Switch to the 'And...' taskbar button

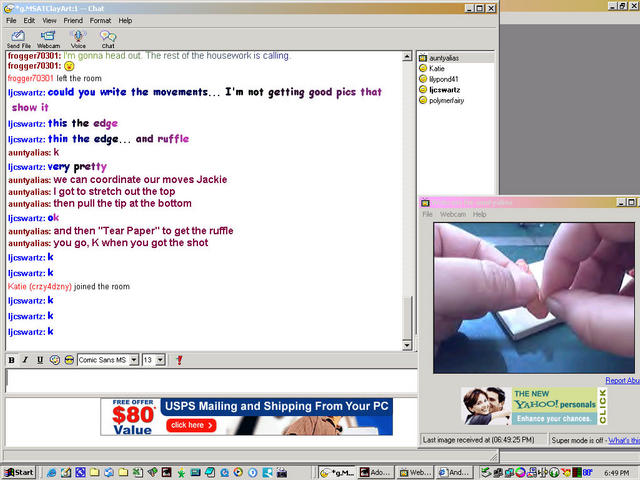(454, 473)
